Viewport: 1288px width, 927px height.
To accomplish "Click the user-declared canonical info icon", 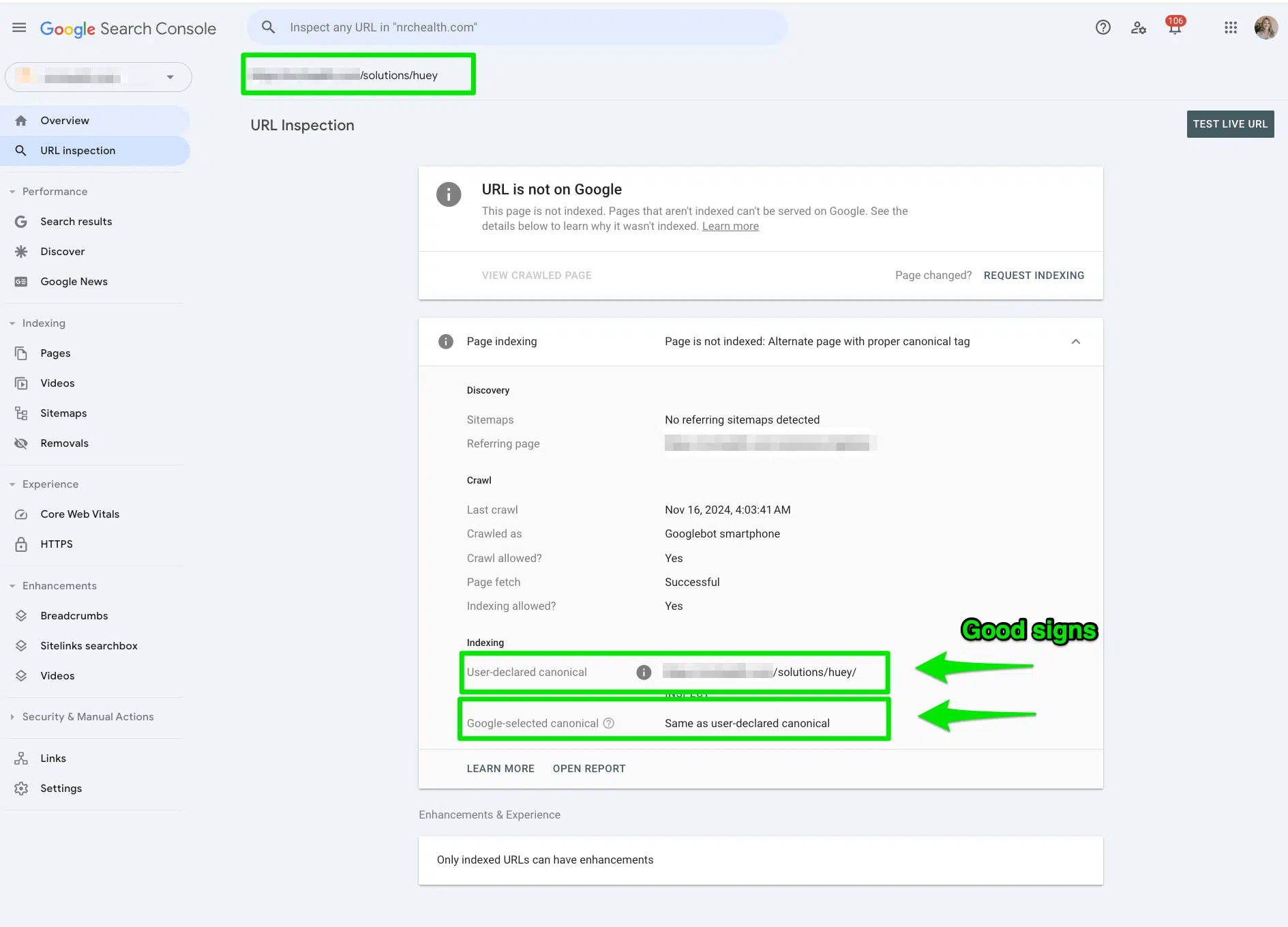I will (643, 673).
